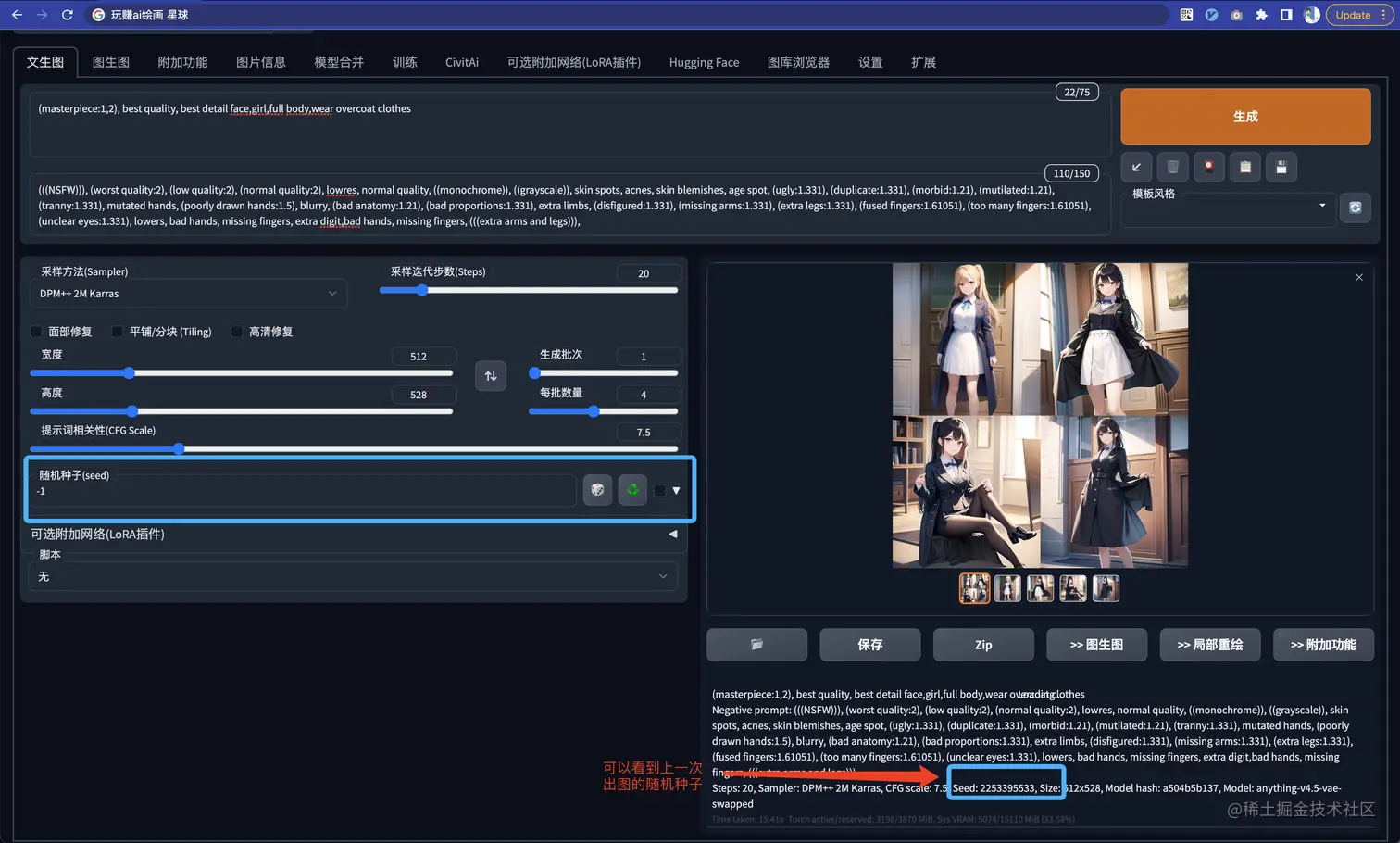Screen dimensions: 1400x843
Task: Go forward in the browser
Action: pos(42,15)
